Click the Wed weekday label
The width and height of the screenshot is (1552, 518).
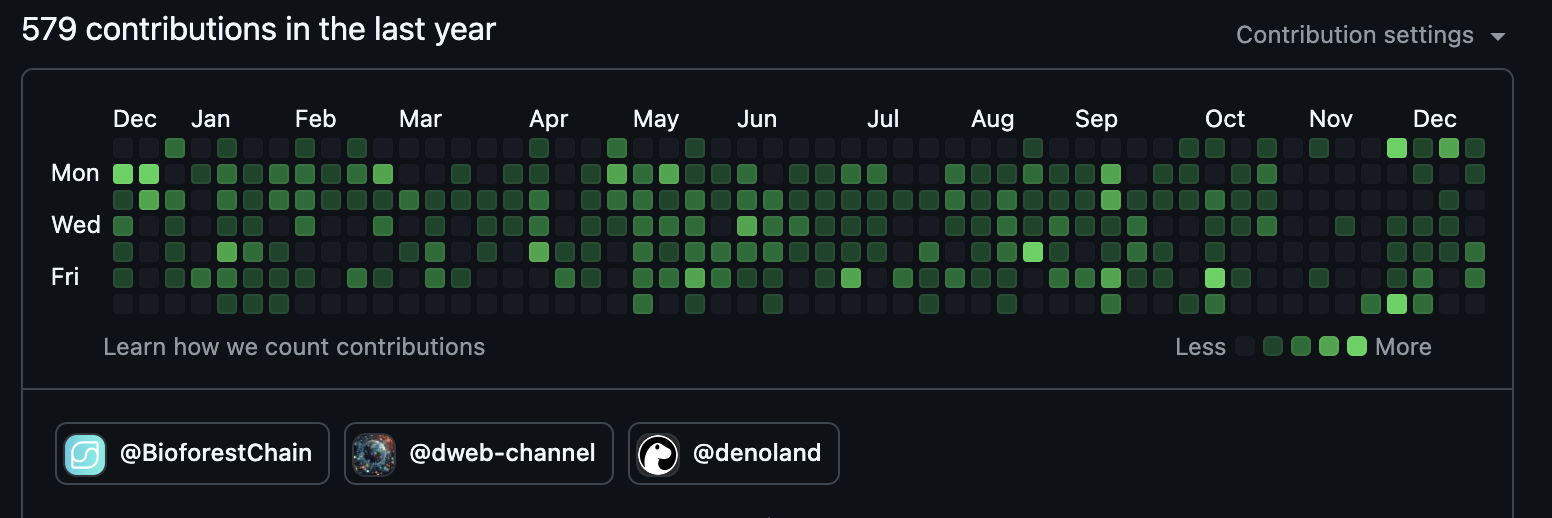tap(76, 224)
